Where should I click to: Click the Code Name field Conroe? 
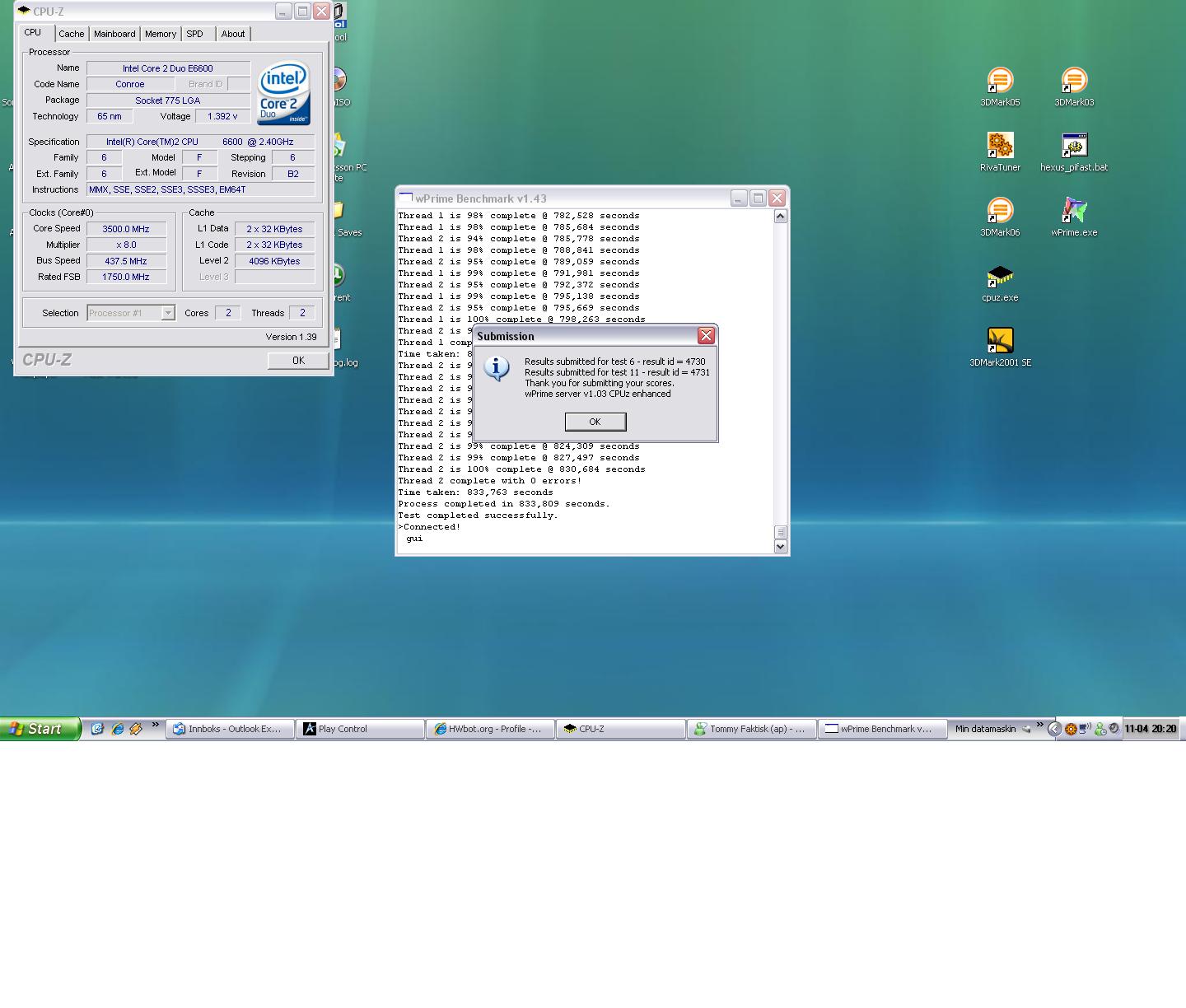tap(130, 84)
